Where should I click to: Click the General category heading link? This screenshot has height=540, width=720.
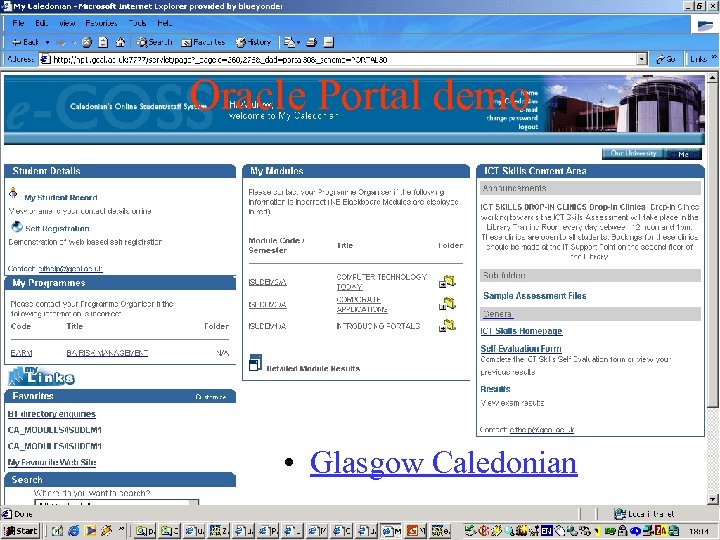(498, 314)
